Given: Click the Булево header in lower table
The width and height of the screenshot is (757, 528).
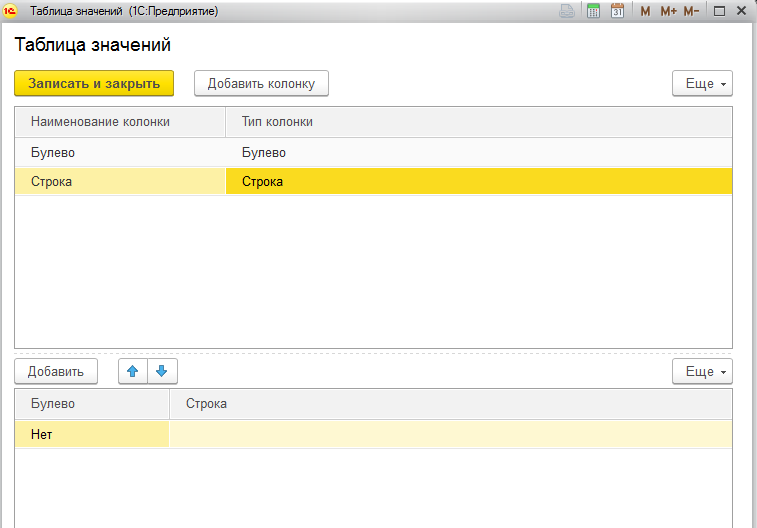Looking at the screenshot, I should click(x=92, y=404).
